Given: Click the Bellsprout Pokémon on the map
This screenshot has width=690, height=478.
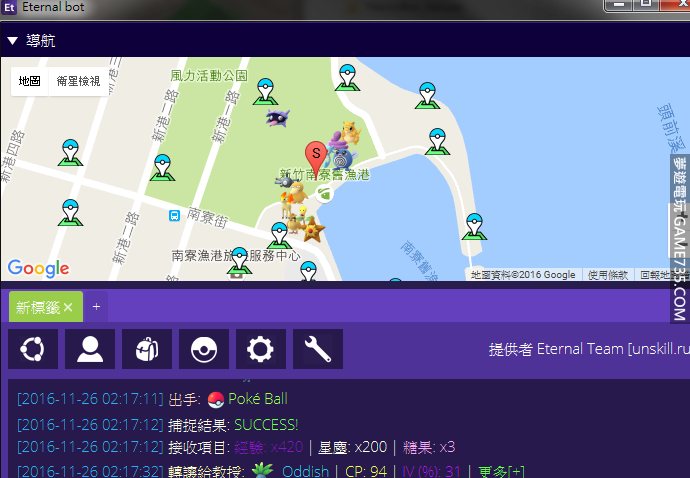Looking at the screenshot, I should pos(302,213).
